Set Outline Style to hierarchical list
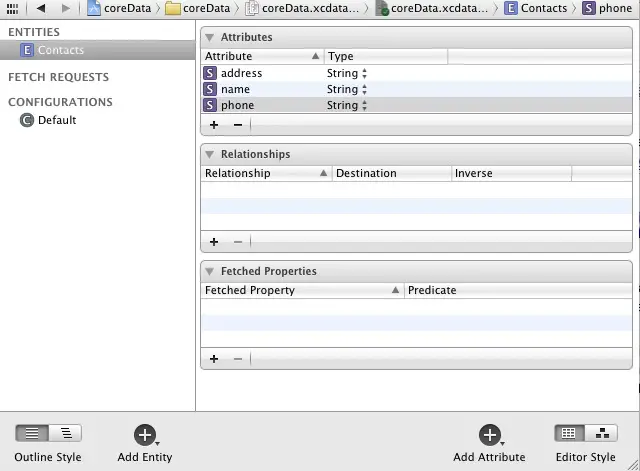The height and width of the screenshot is (471, 640). click(66, 433)
